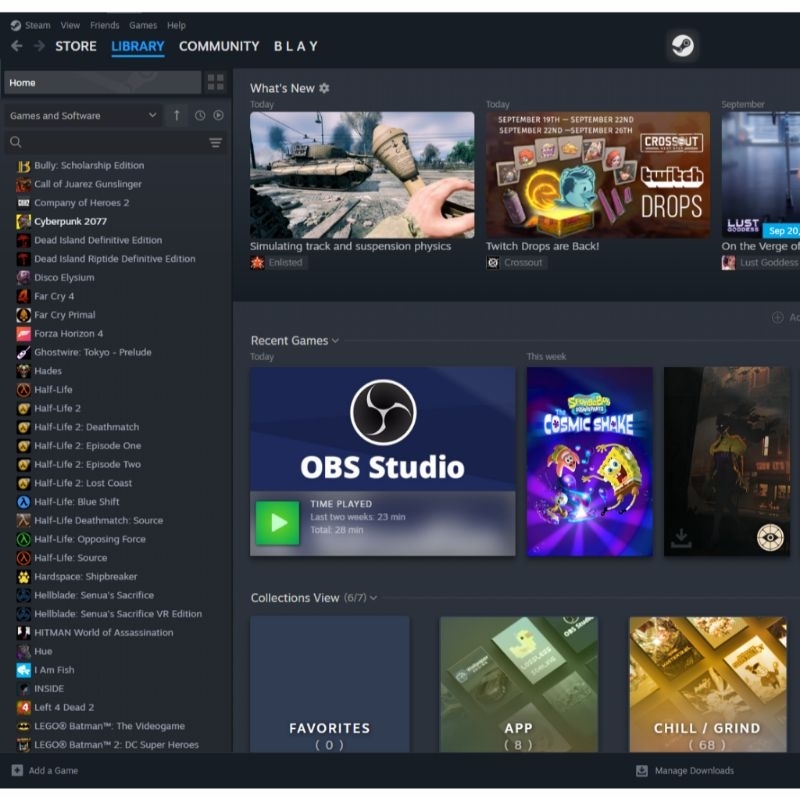Expand the Collections View dropdown chevron
The width and height of the screenshot is (800, 800).
click(373, 598)
